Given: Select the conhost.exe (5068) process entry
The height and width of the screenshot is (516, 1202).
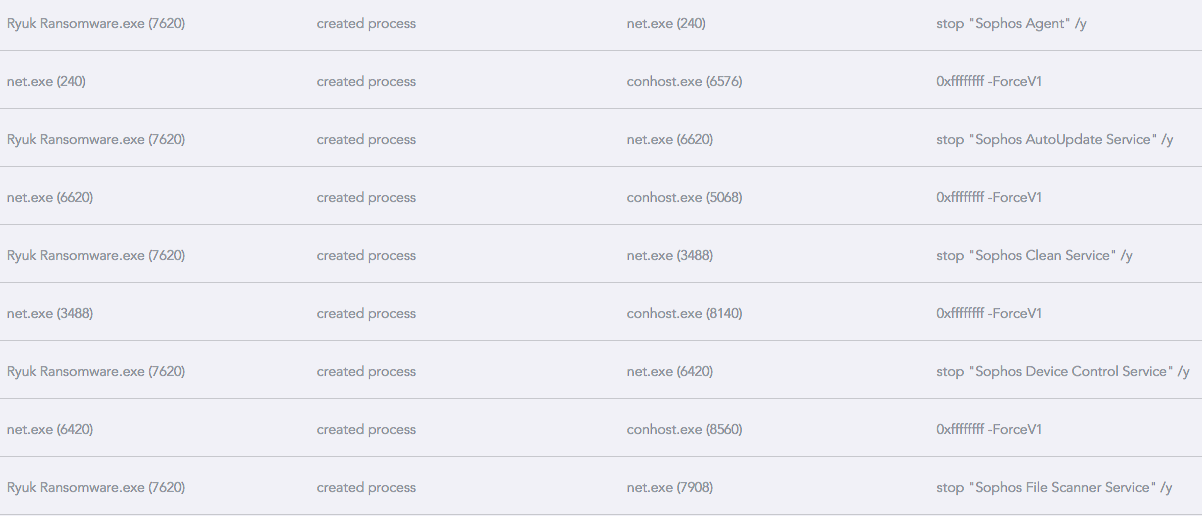Looking at the screenshot, I should pos(684,197).
